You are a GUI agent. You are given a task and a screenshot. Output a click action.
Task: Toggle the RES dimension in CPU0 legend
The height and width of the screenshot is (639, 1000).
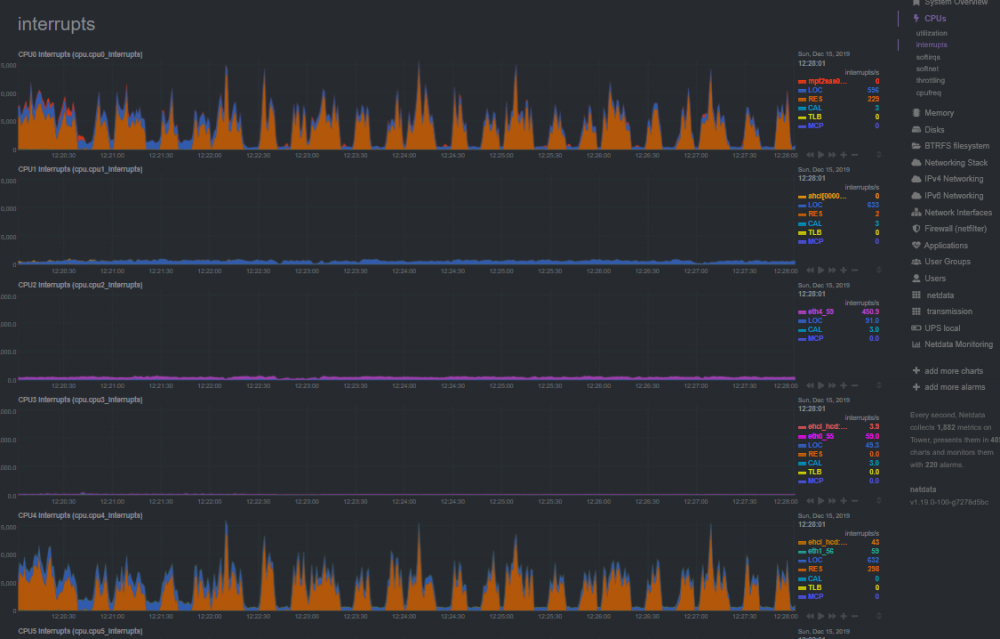tap(815, 99)
